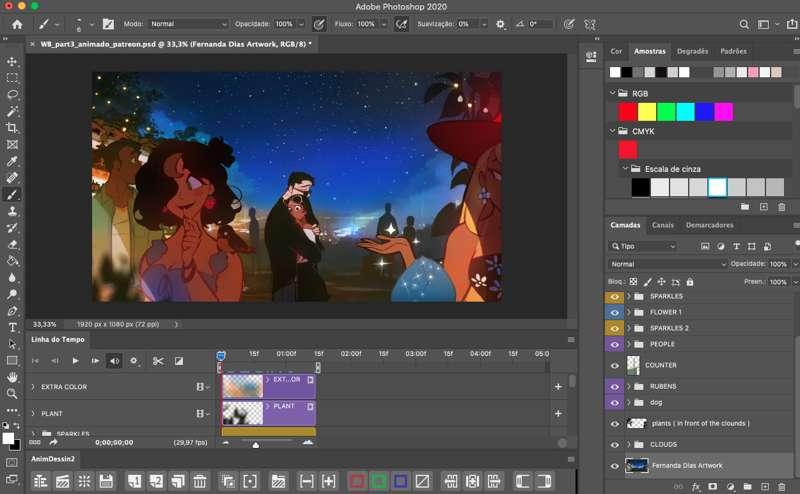Go to first frame of timeline
The image size is (800, 494).
[x=35, y=361]
